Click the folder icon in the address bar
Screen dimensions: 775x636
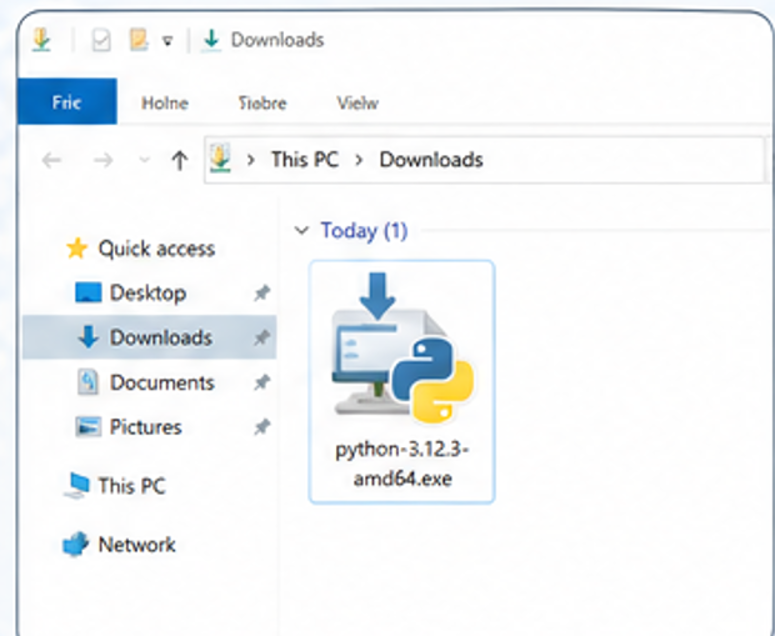pyautogui.click(x=220, y=158)
